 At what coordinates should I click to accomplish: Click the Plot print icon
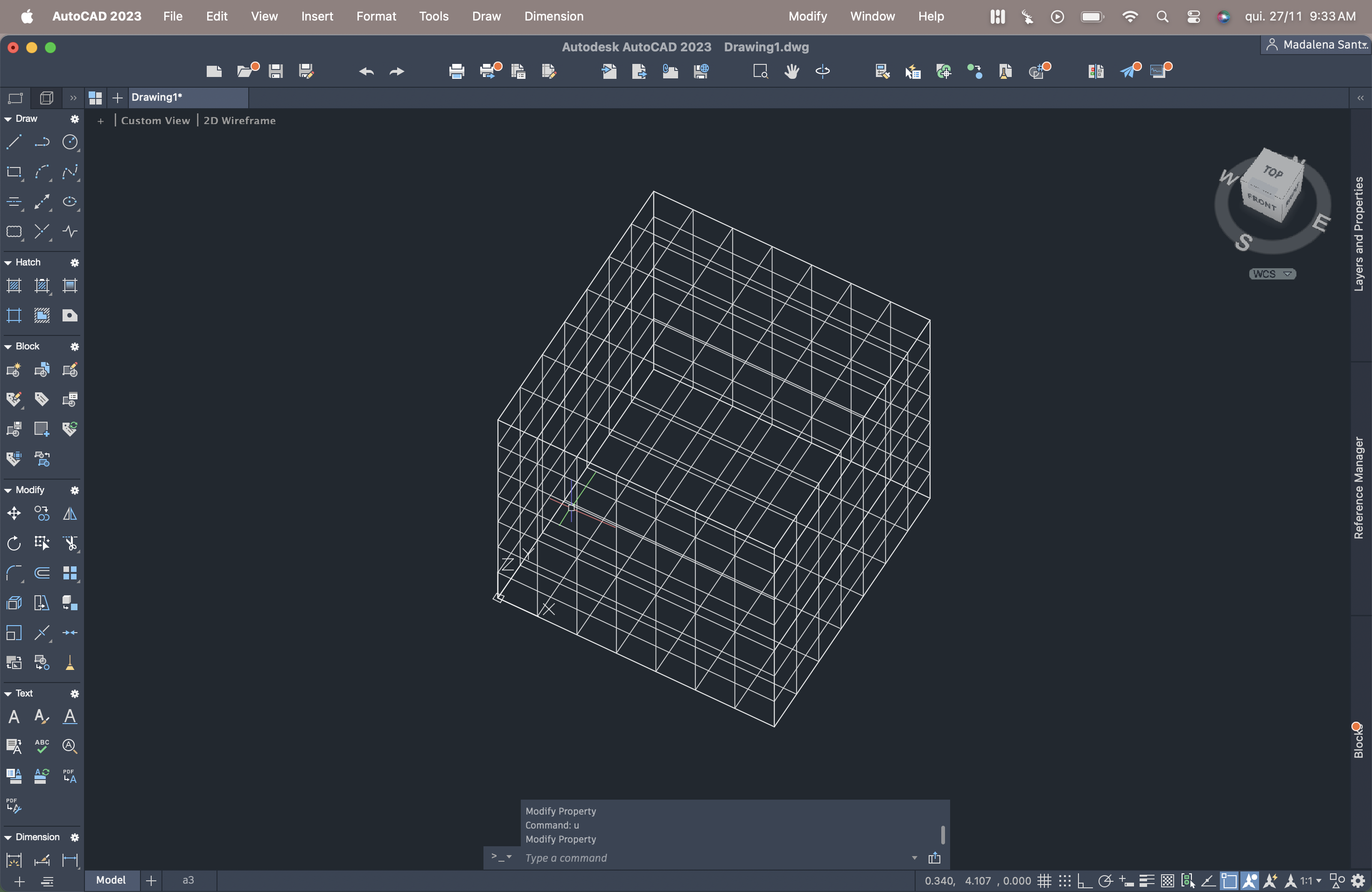click(x=456, y=71)
